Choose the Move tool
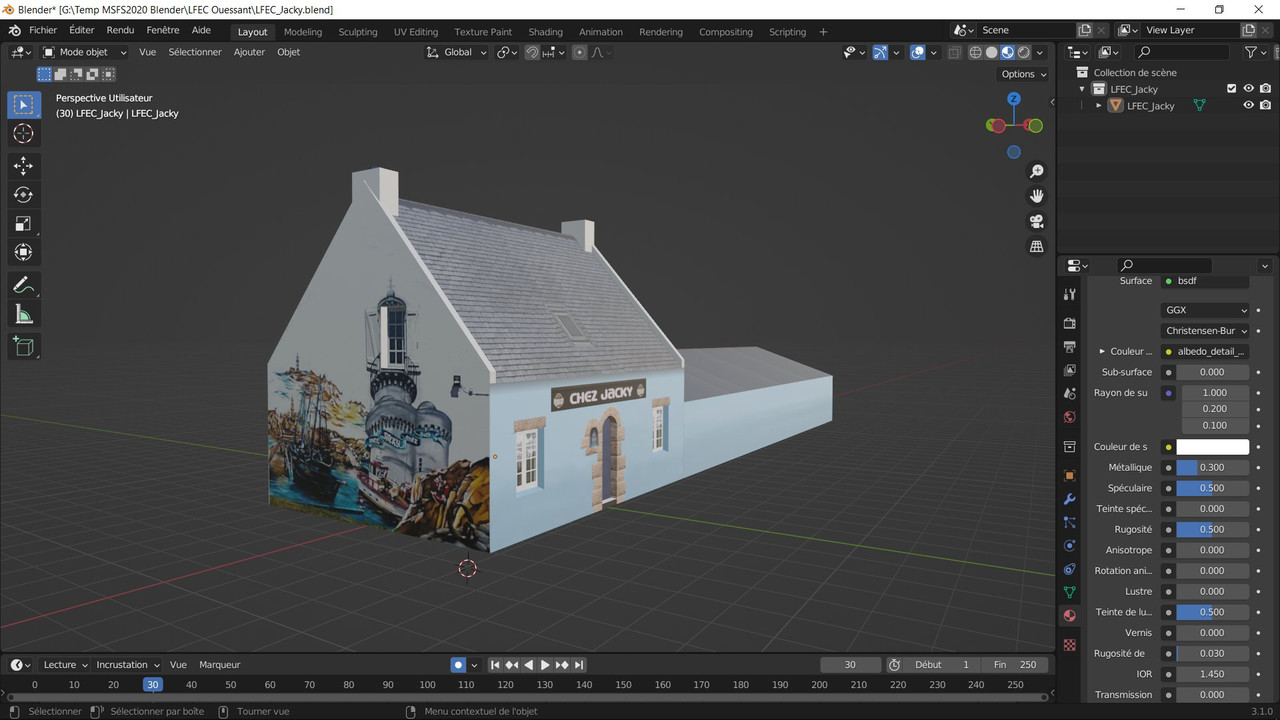 [24, 166]
